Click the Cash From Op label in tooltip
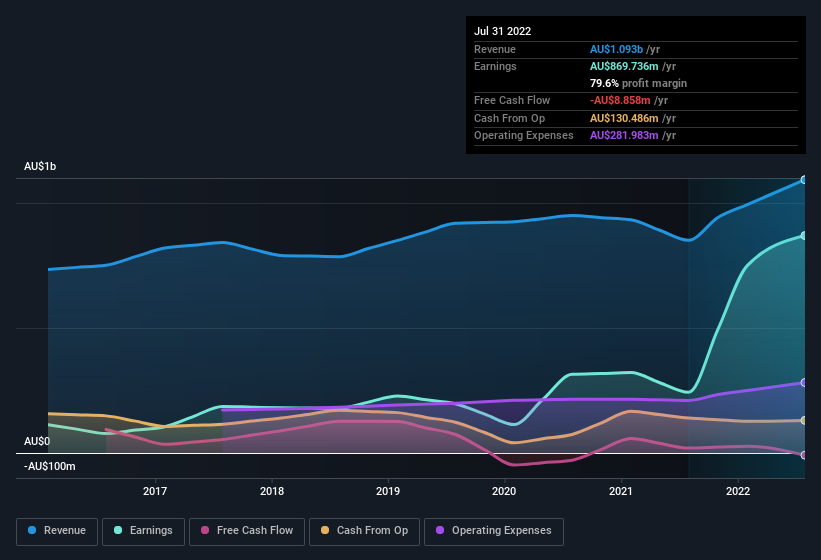Screen dimensions: 821x560 click(509, 118)
